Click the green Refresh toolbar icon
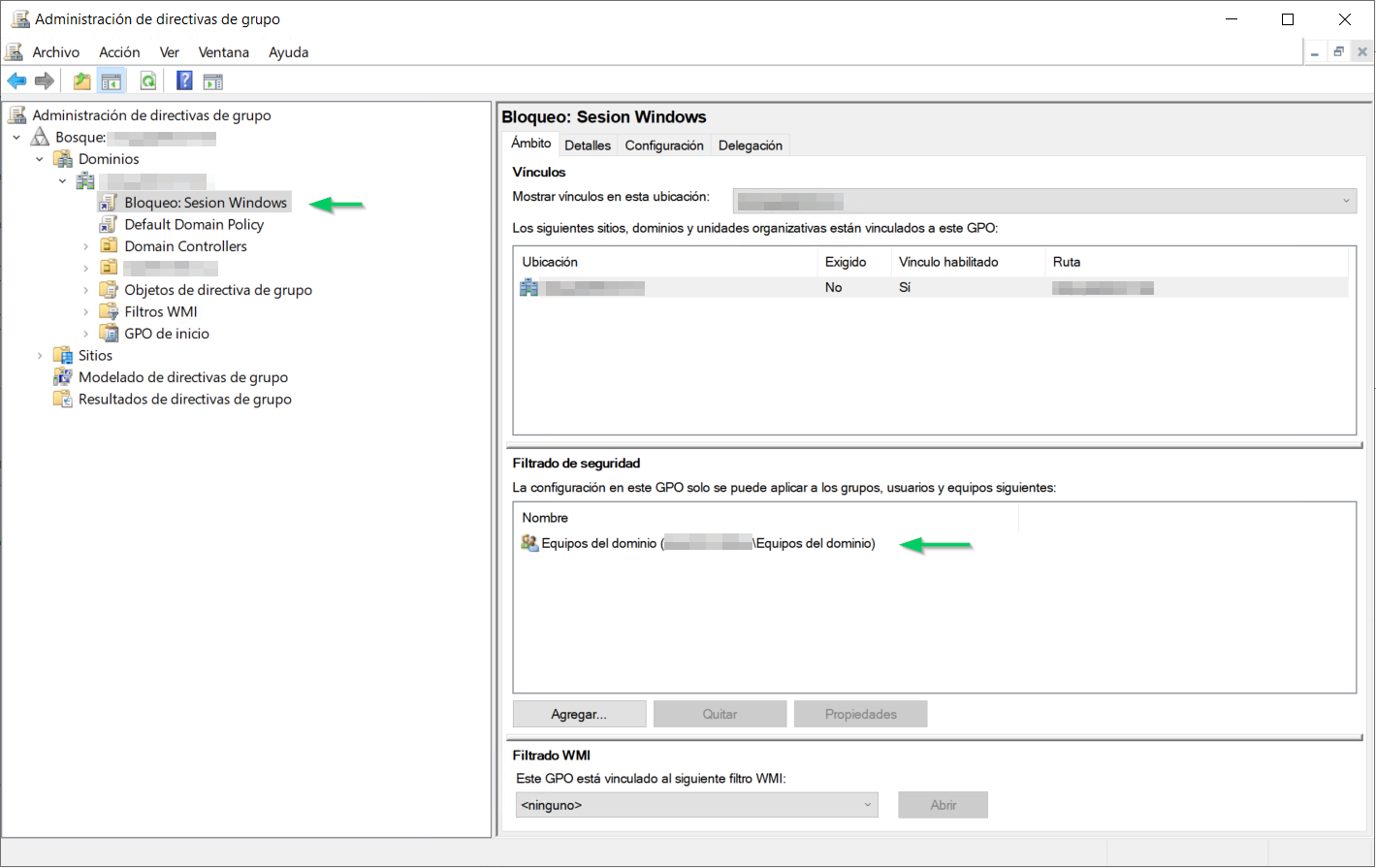1376x868 pixels. coord(148,81)
